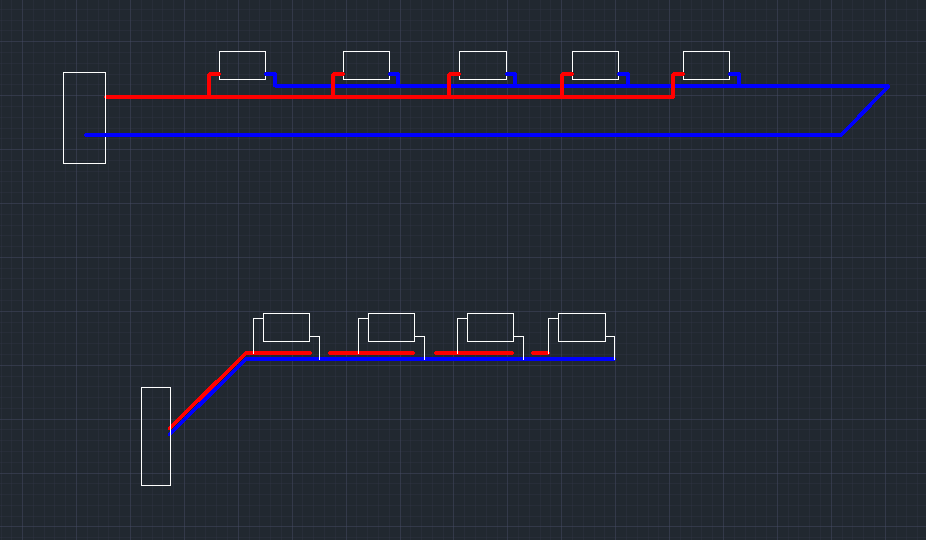Screen dimensions: 926x540
Task: Click red vertical riser at first upper radiator
Action: (209, 86)
